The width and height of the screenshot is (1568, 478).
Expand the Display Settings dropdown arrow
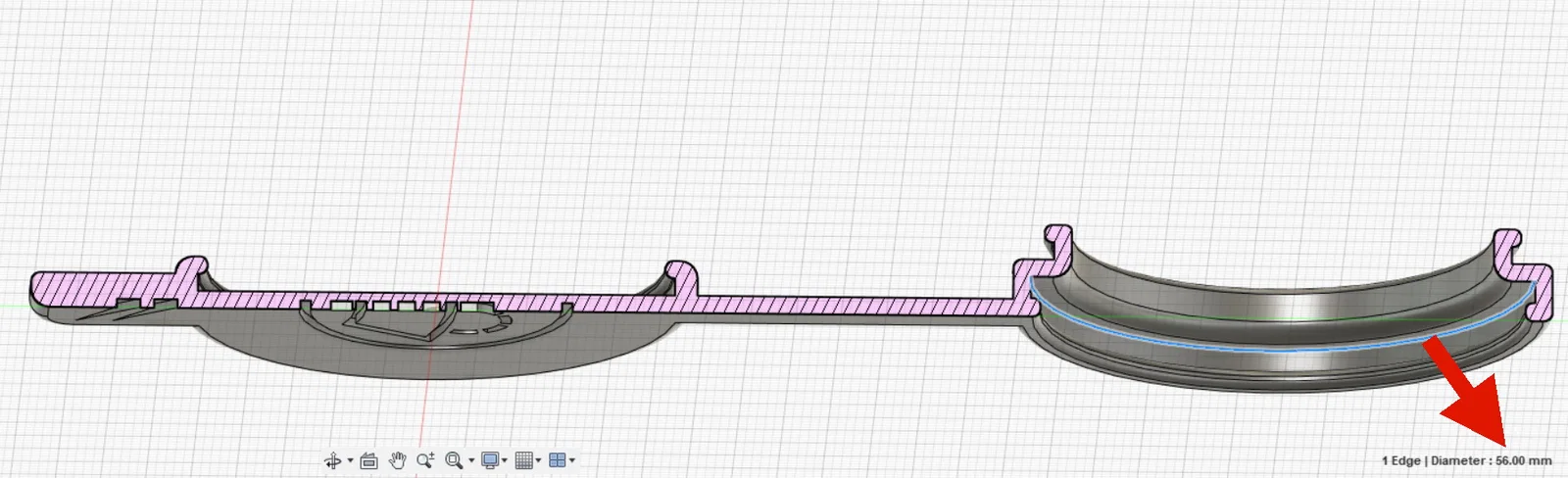pos(505,460)
